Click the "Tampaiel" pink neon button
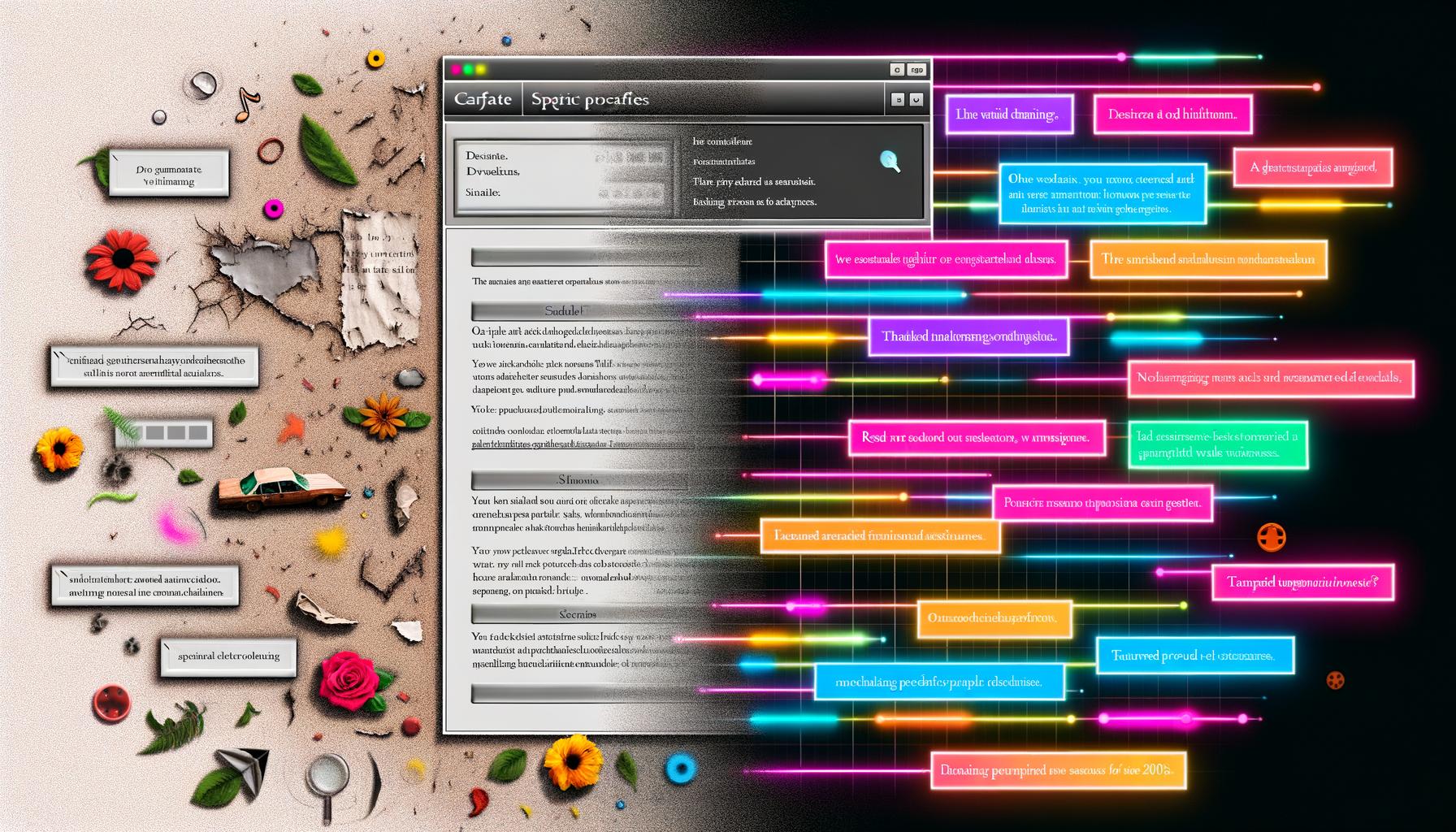 (x=1302, y=582)
